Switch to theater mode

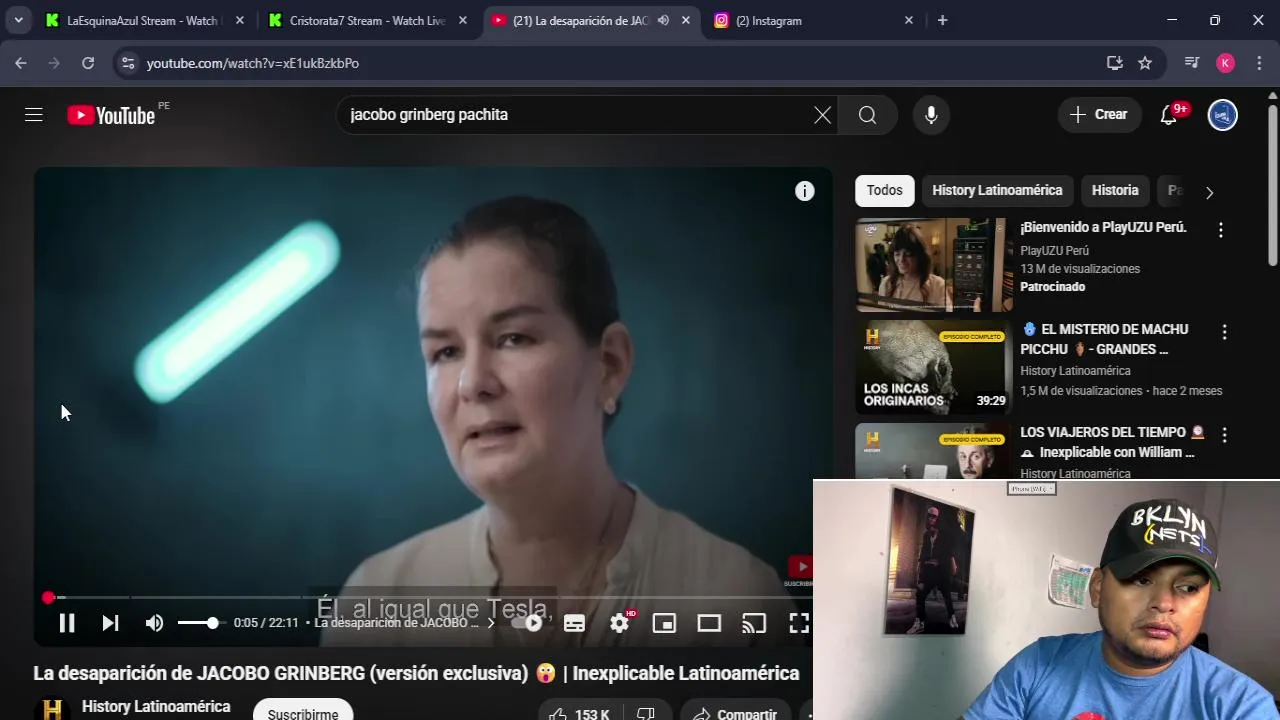coord(709,623)
